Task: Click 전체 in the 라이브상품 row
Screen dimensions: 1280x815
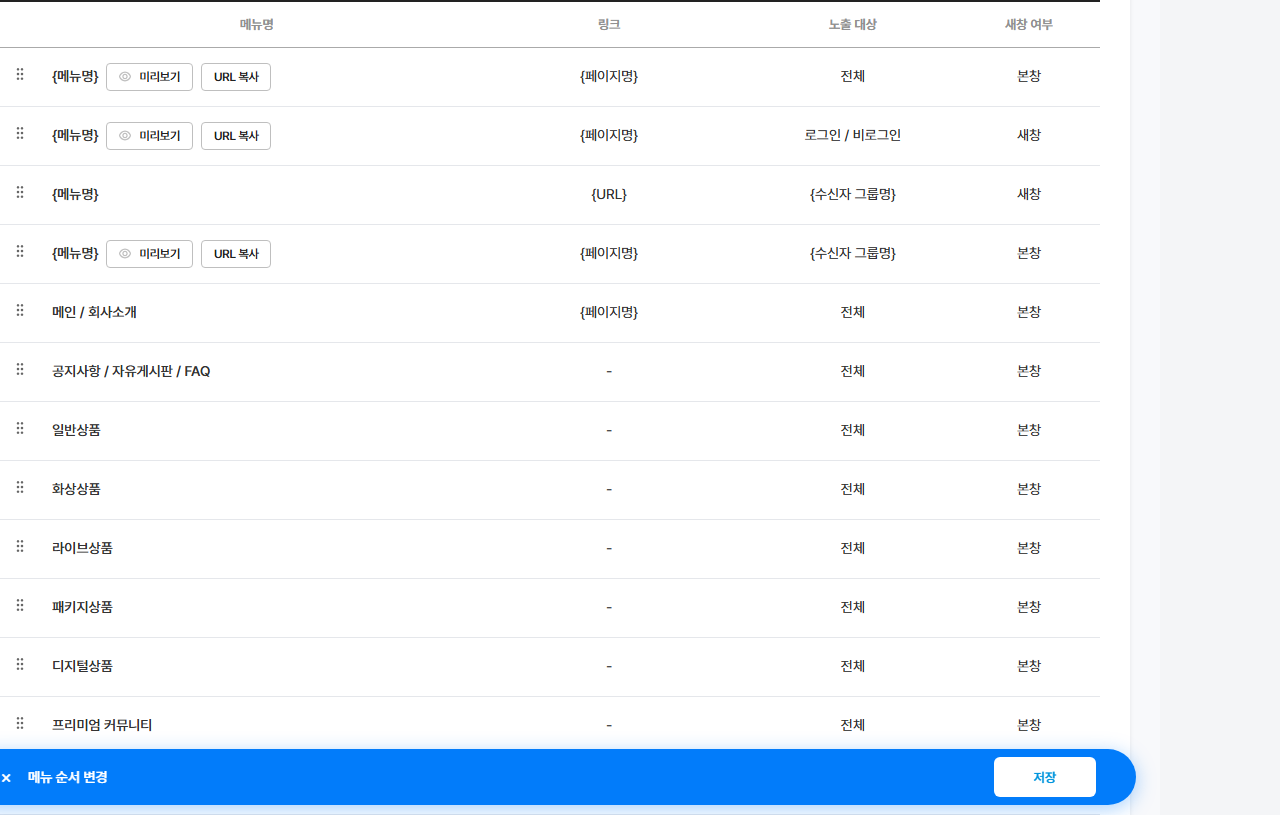Action: pos(853,548)
